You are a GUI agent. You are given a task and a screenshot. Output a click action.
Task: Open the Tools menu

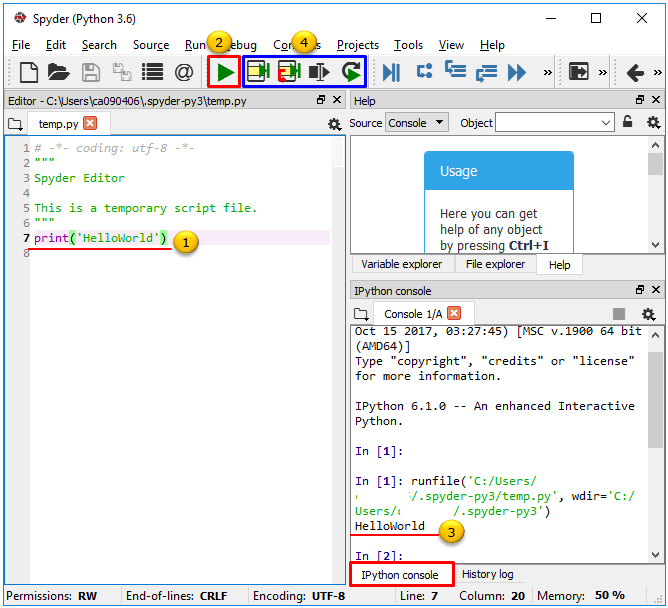(408, 45)
